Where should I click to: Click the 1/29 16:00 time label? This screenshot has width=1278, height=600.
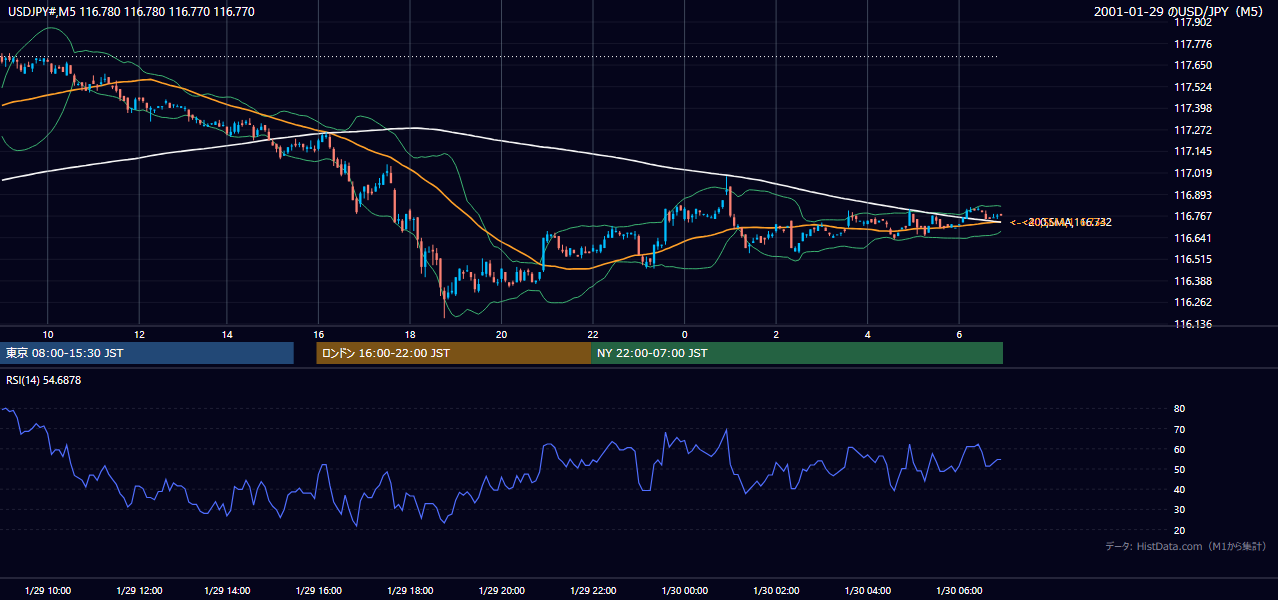click(x=318, y=591)
